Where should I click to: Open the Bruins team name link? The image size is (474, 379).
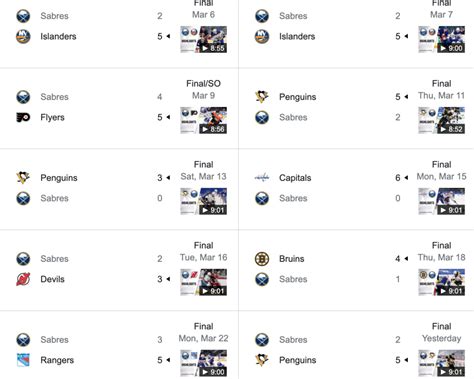[x=292, y=259]
